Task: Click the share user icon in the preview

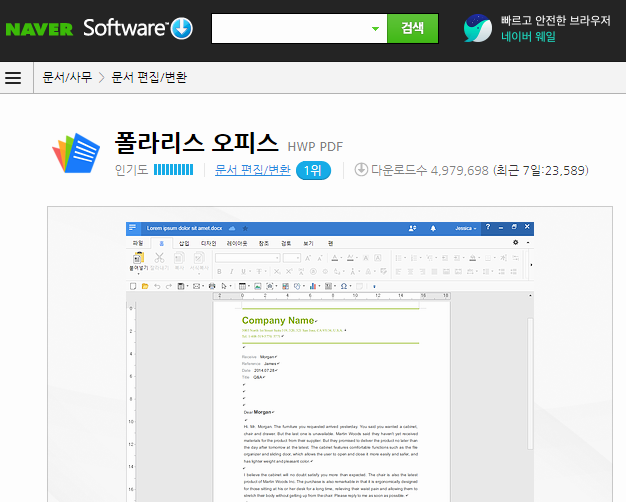Action: (412, 228)
